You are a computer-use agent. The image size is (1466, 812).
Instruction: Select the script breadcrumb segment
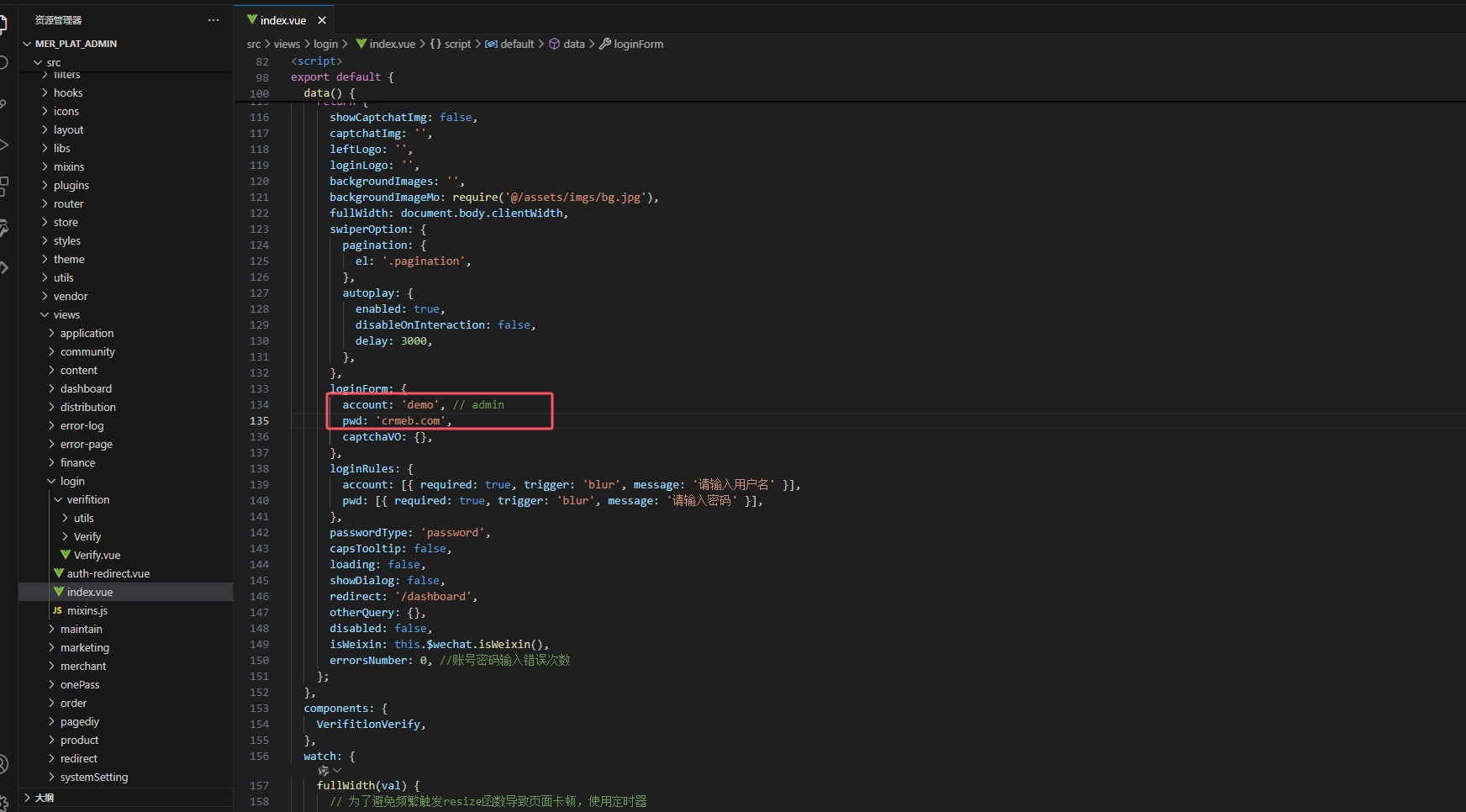click(458, 44)
